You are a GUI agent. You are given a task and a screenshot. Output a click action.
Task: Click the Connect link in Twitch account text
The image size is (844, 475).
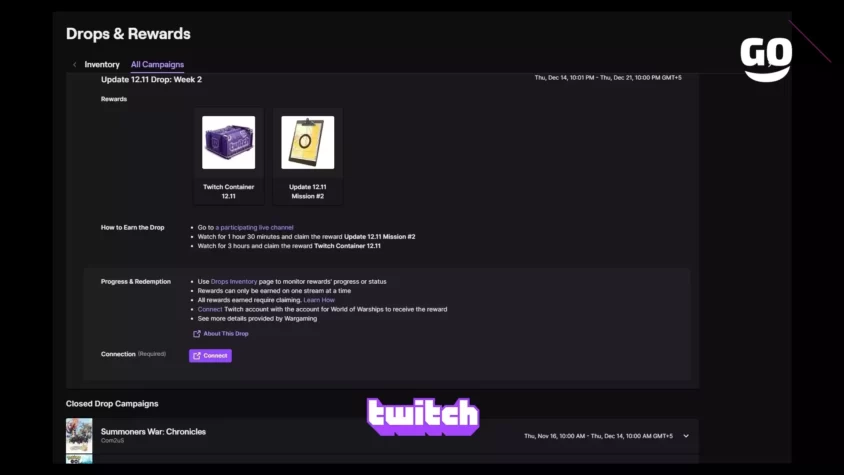210,309
